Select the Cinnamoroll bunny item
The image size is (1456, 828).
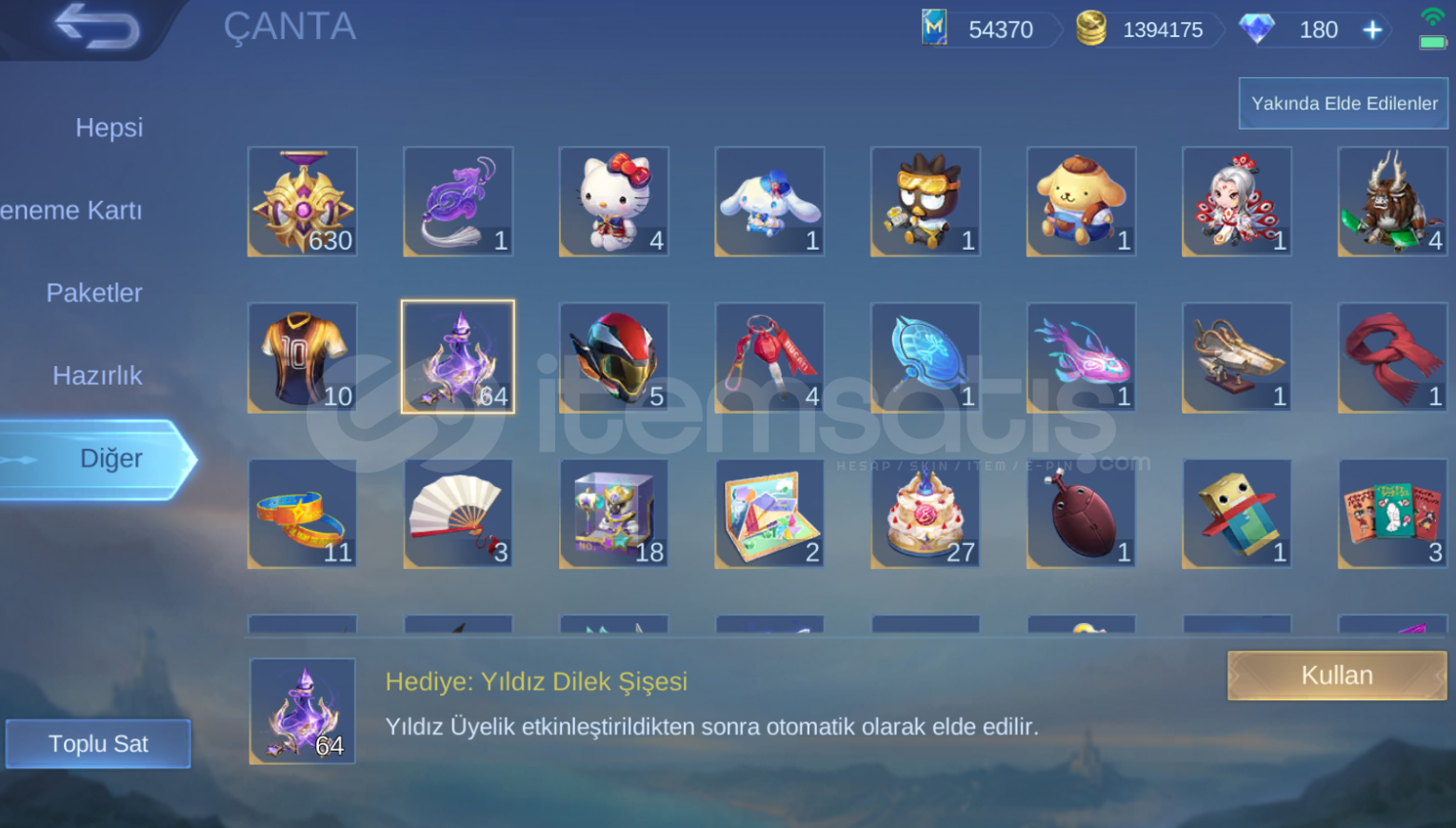[769, 202]
